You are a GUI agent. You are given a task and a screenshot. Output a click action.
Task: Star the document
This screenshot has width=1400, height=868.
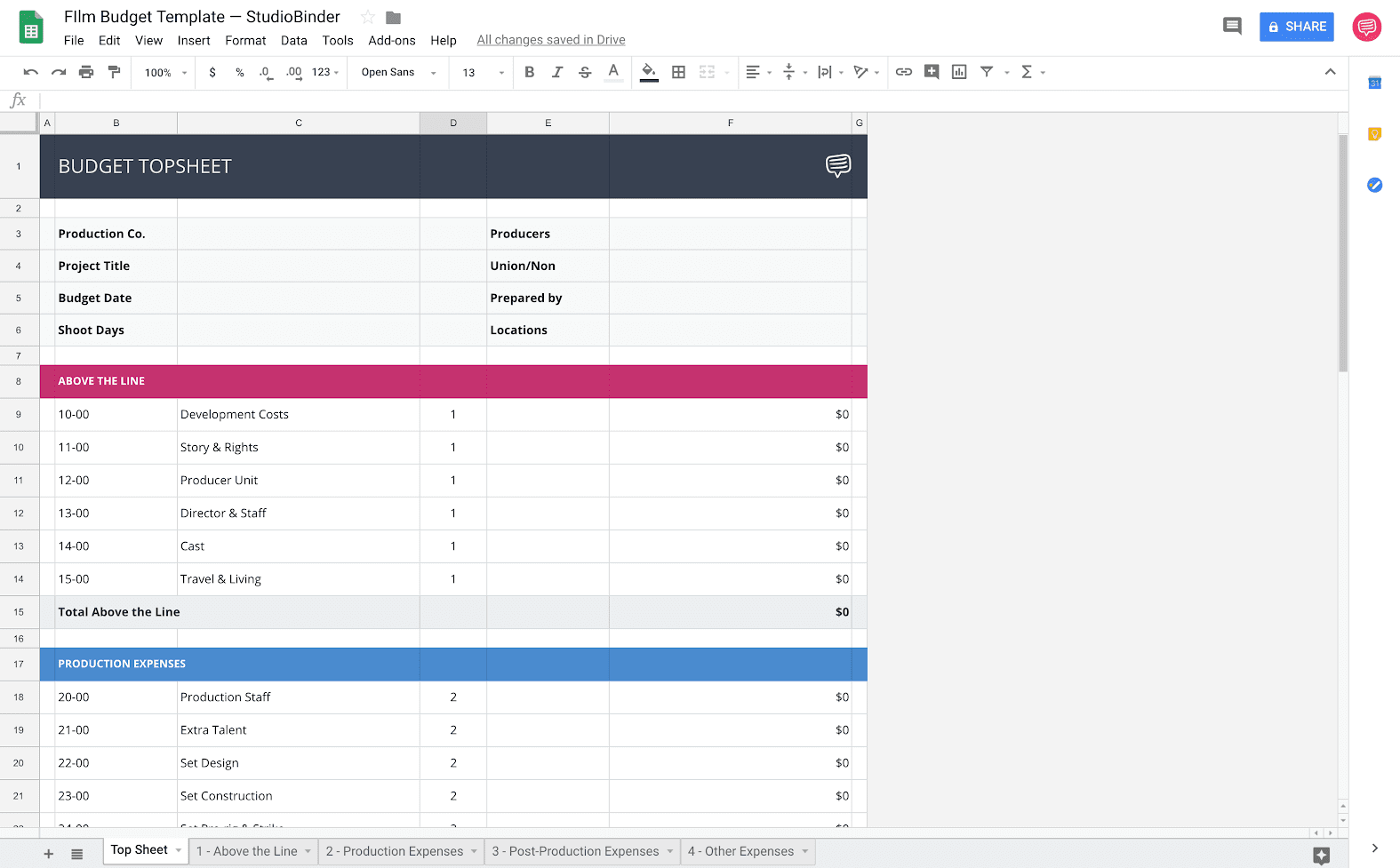coord(367,17)
